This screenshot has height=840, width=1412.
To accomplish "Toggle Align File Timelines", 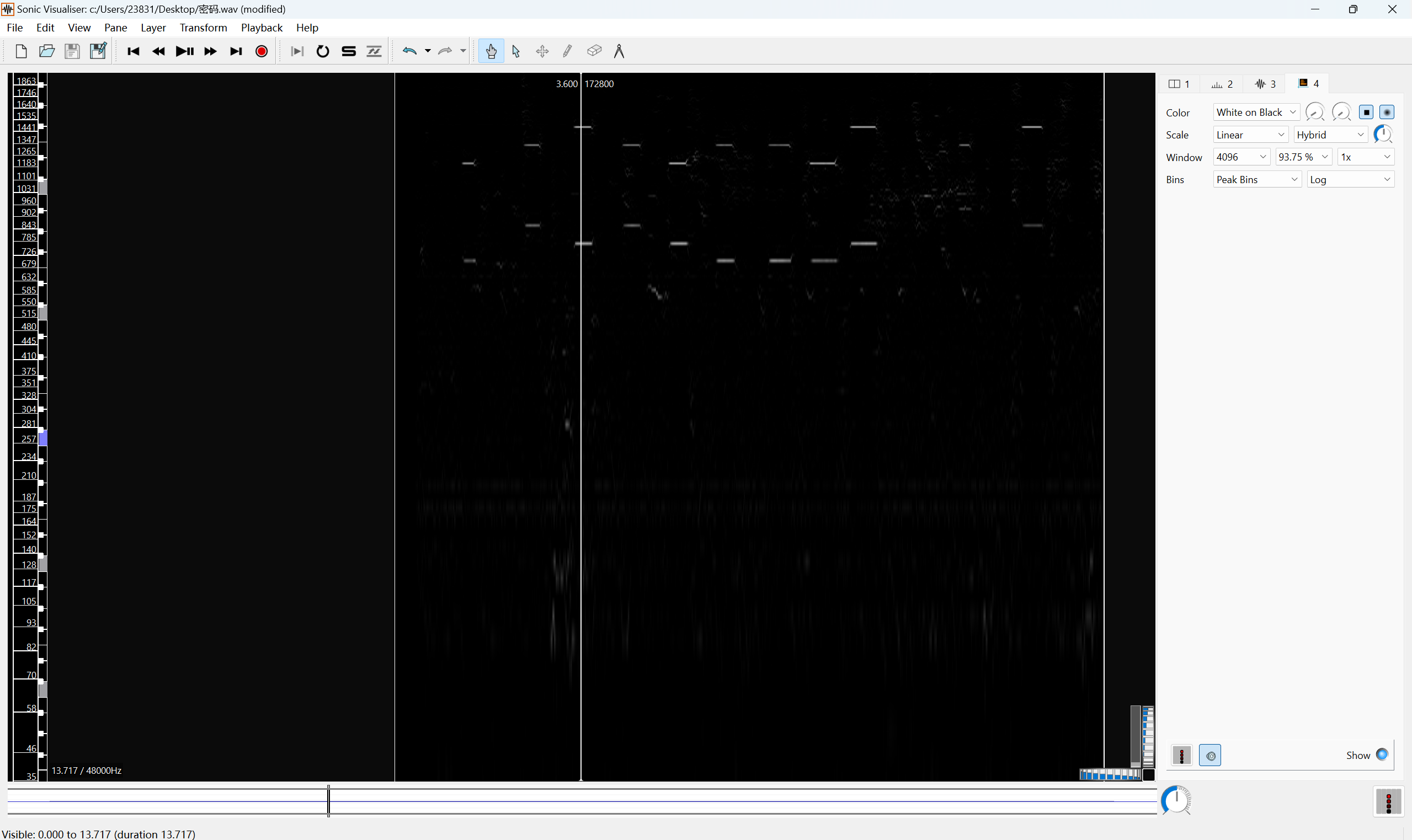I will coord(374,51).
